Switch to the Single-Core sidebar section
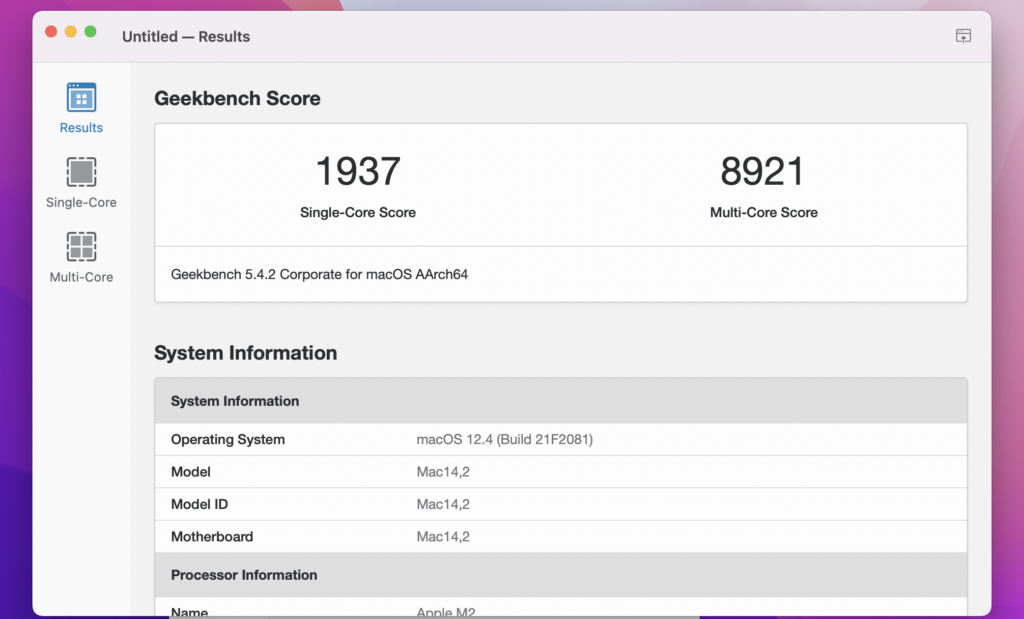Screen dimensions: 1024x619 pos(81,183)
